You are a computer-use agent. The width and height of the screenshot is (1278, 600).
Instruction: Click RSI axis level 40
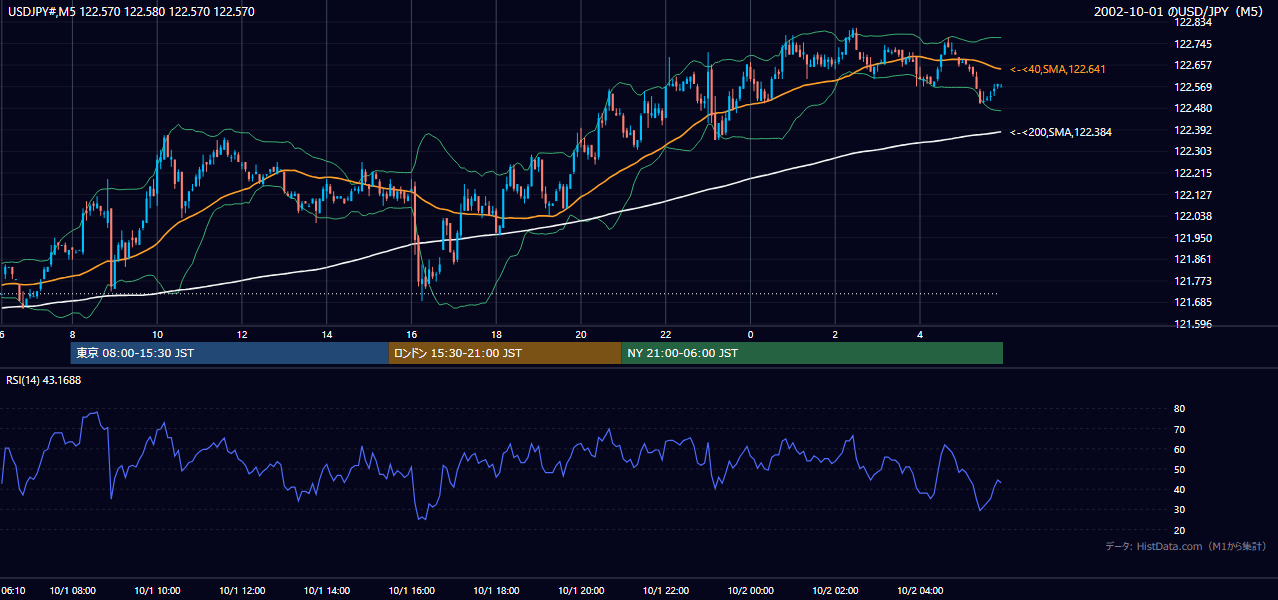1180,489
